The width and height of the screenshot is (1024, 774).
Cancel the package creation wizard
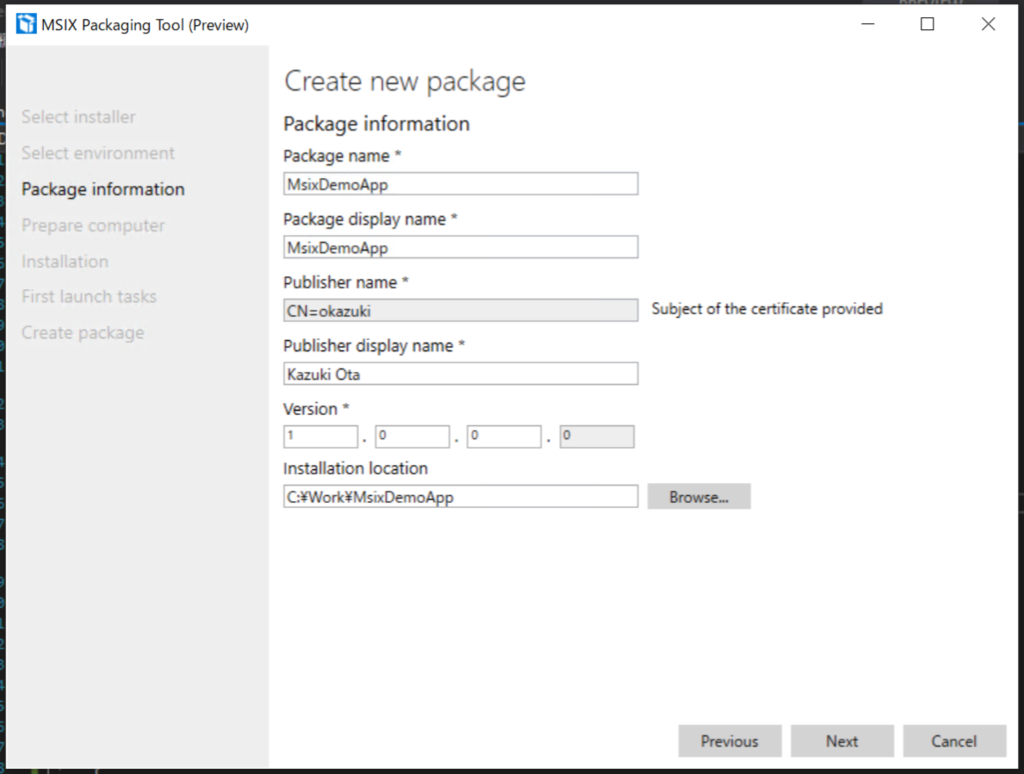[954, 741]
